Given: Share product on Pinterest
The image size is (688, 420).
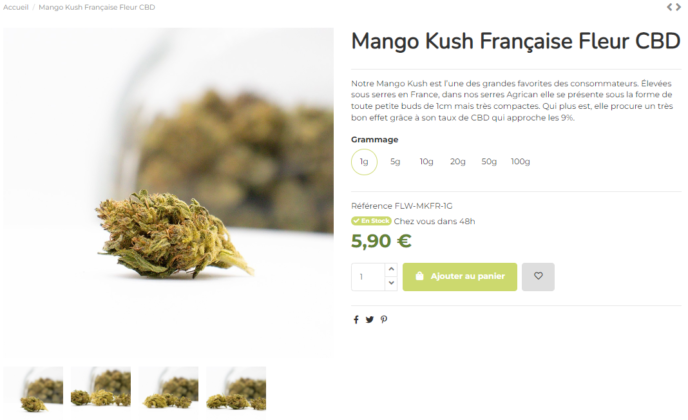Looking at the screenshot, I should (384, 319).
